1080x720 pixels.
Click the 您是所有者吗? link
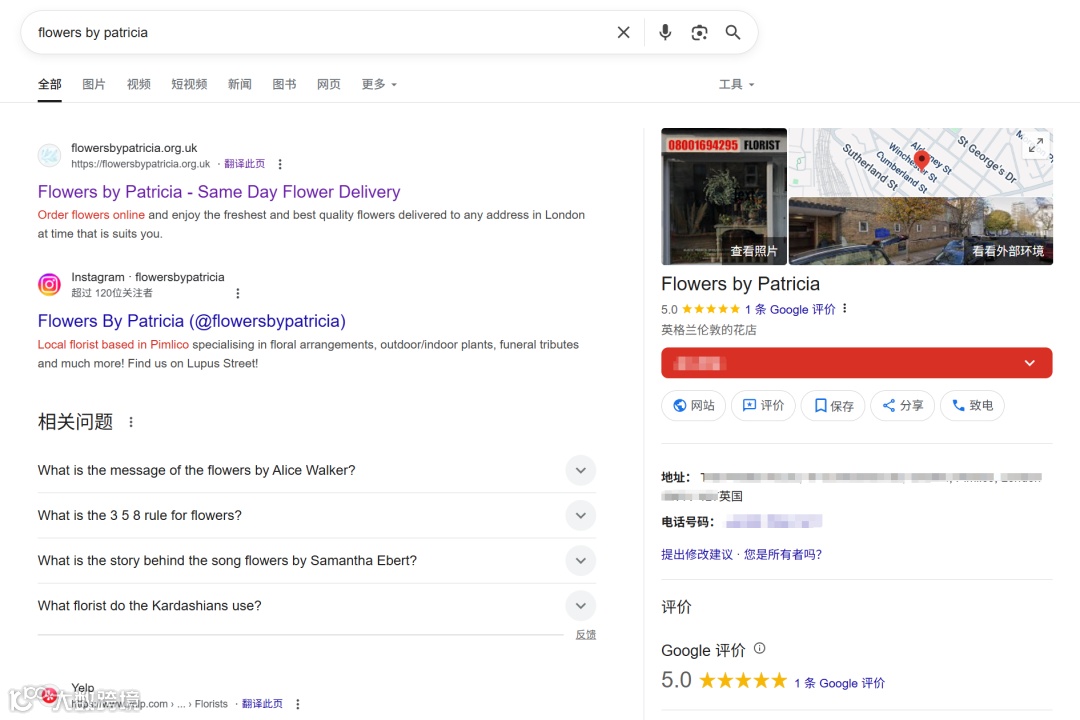pyautogui.click(x=783, y=555)
